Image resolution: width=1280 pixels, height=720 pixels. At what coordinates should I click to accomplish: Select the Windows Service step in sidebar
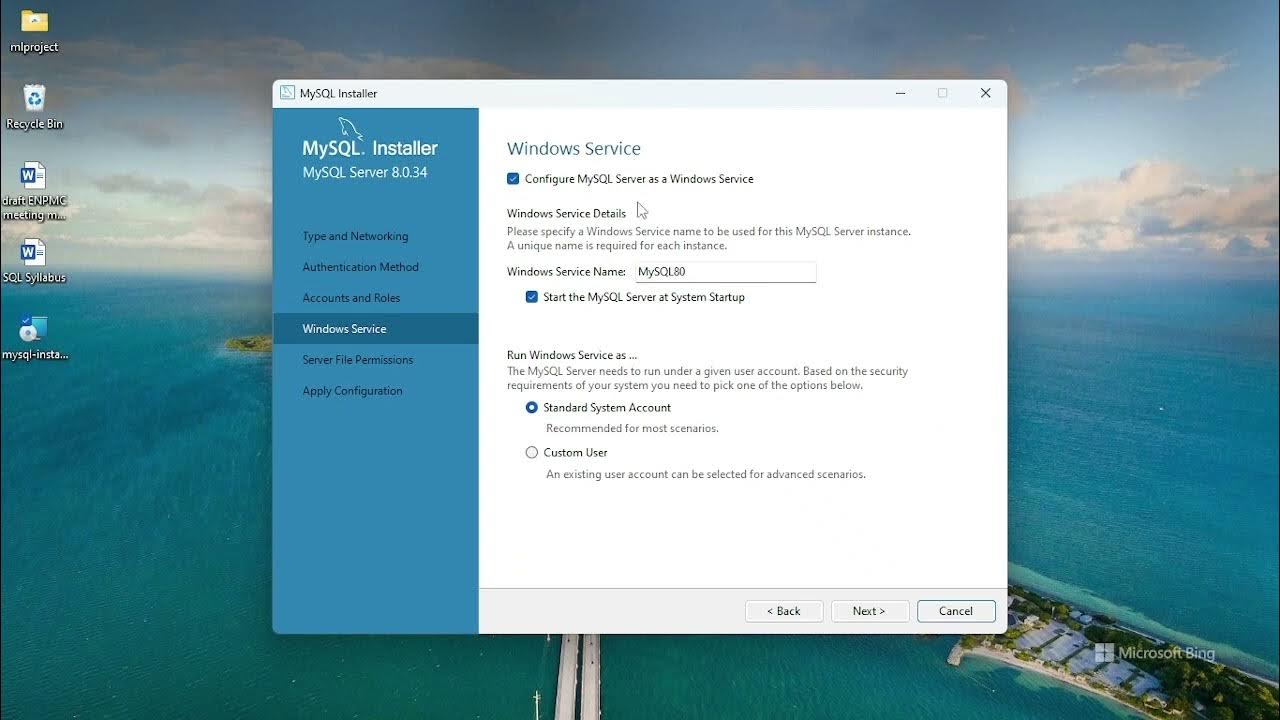pyautogui.click(x=376, y=329)
